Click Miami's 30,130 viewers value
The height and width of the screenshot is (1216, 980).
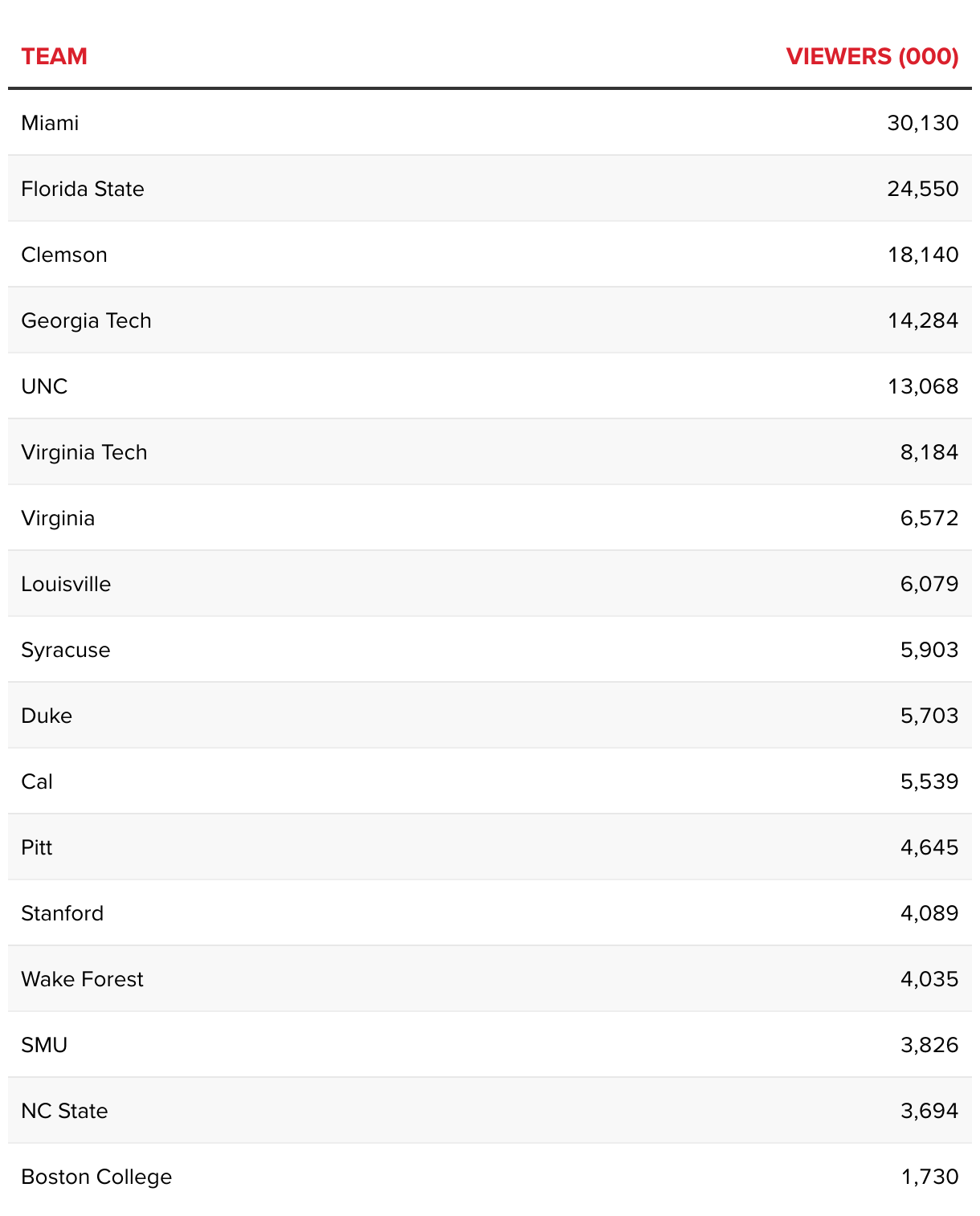(922, 123)
